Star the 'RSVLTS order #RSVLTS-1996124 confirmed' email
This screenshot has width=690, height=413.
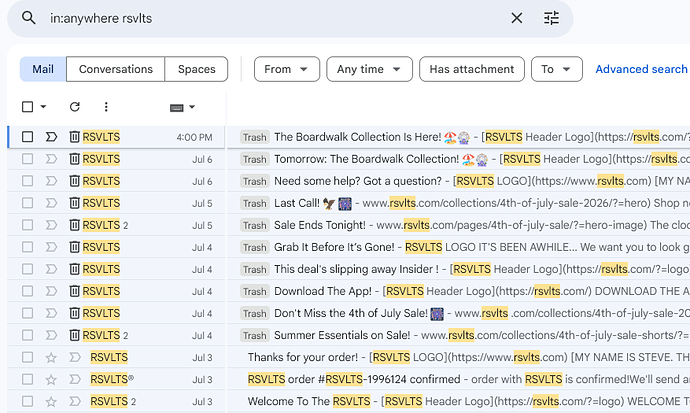pyautogui.click(x=51, y=379)
